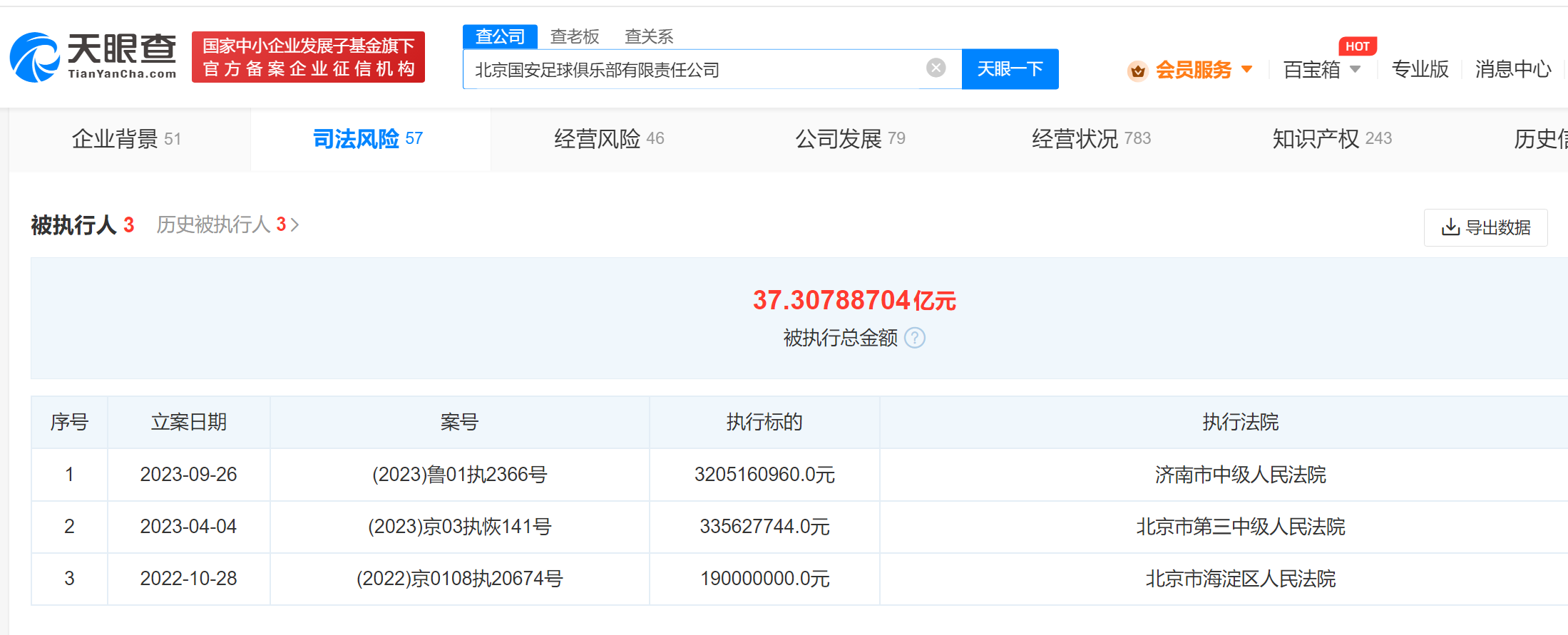Select the 查关系 search tab
The image size is (1568, 635).
click(x=649, y=36)
